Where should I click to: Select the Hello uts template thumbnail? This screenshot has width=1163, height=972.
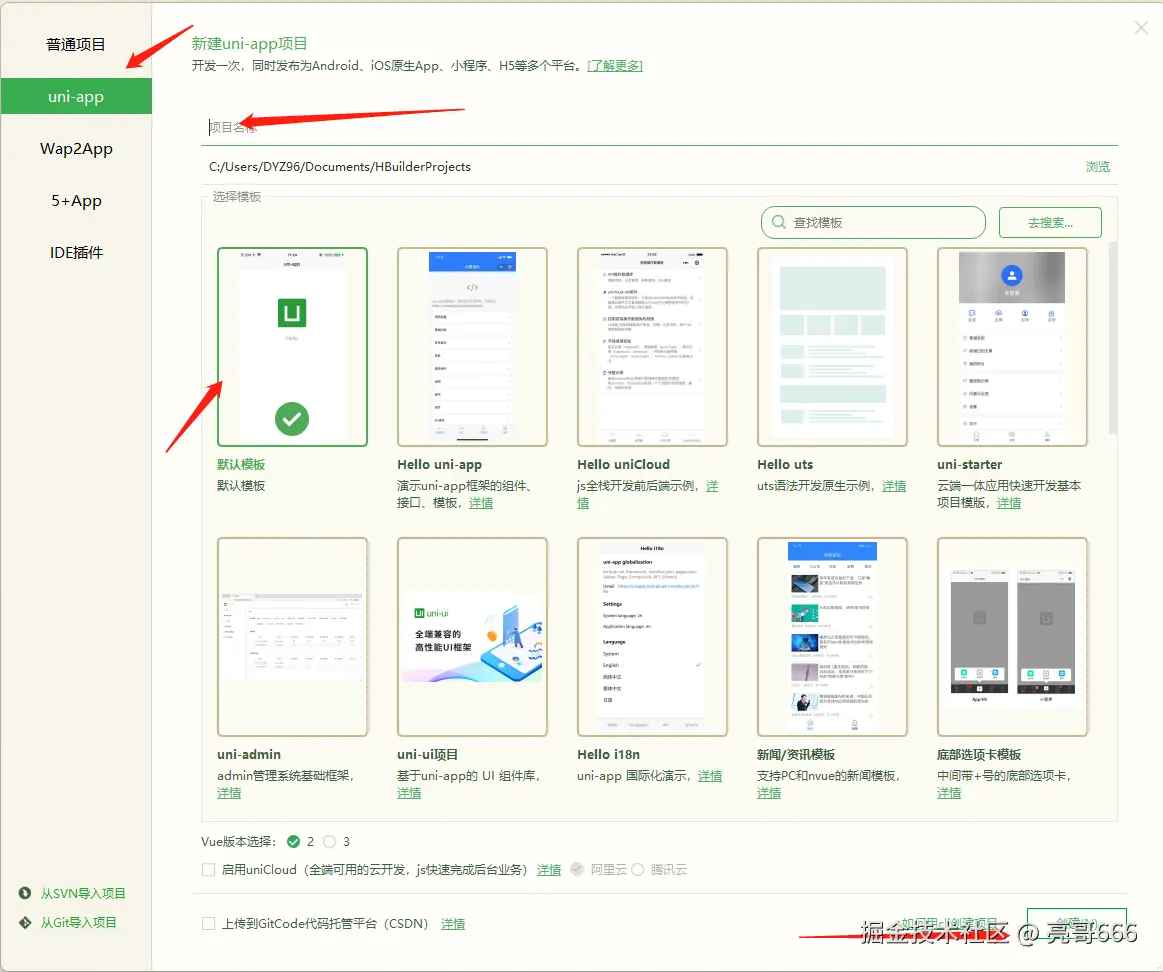coord(832,347)
